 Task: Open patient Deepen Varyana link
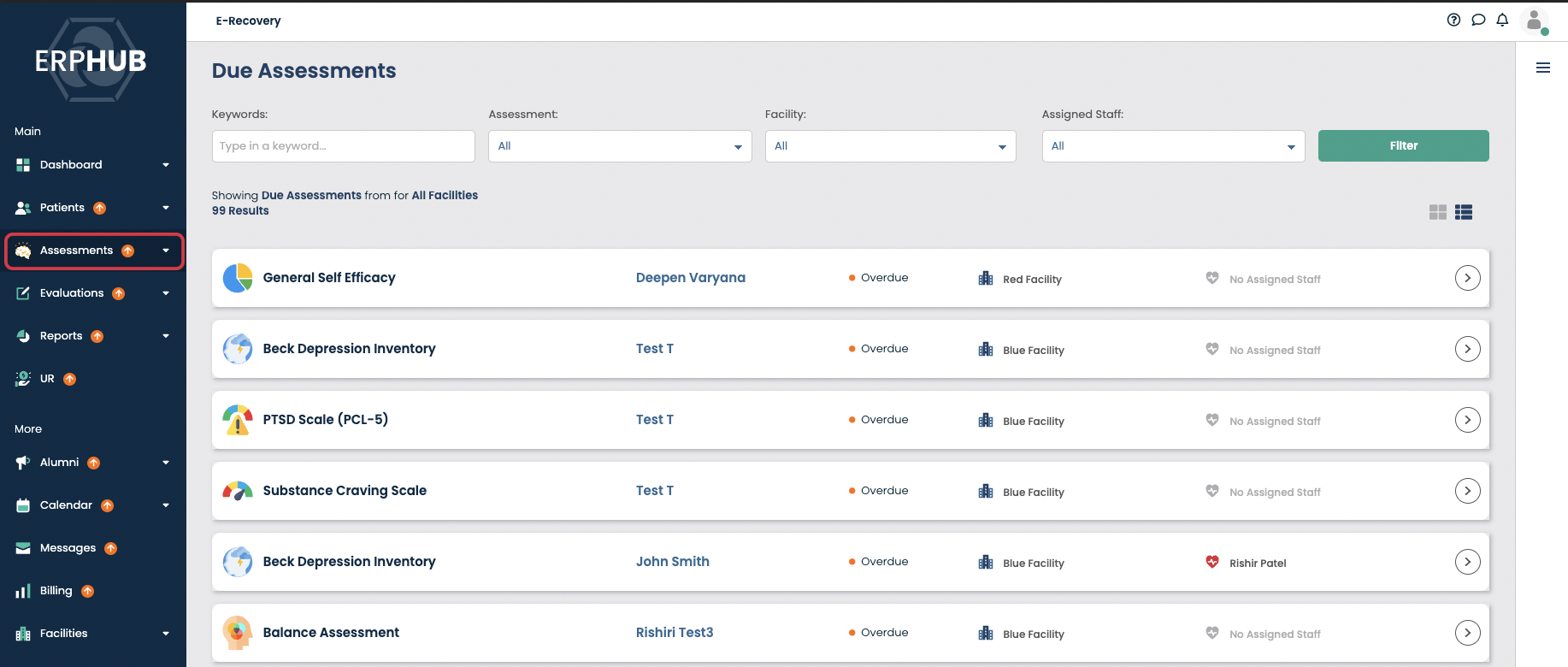(x=691, y=278)
